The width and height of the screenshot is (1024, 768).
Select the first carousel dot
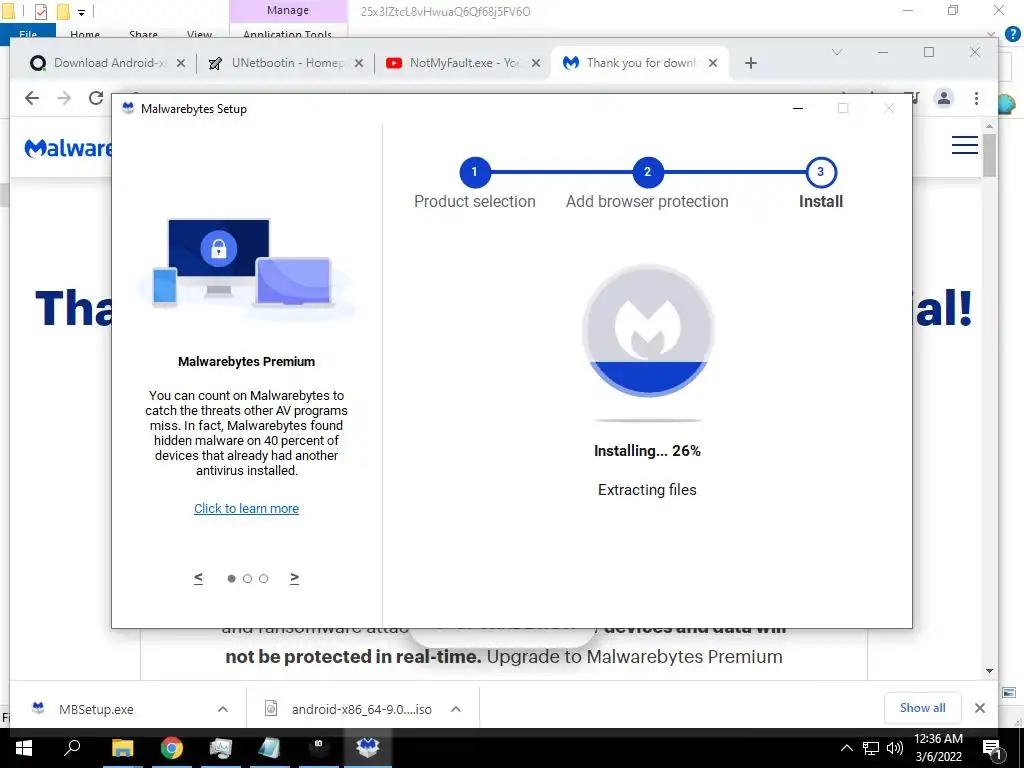point(231,579)
